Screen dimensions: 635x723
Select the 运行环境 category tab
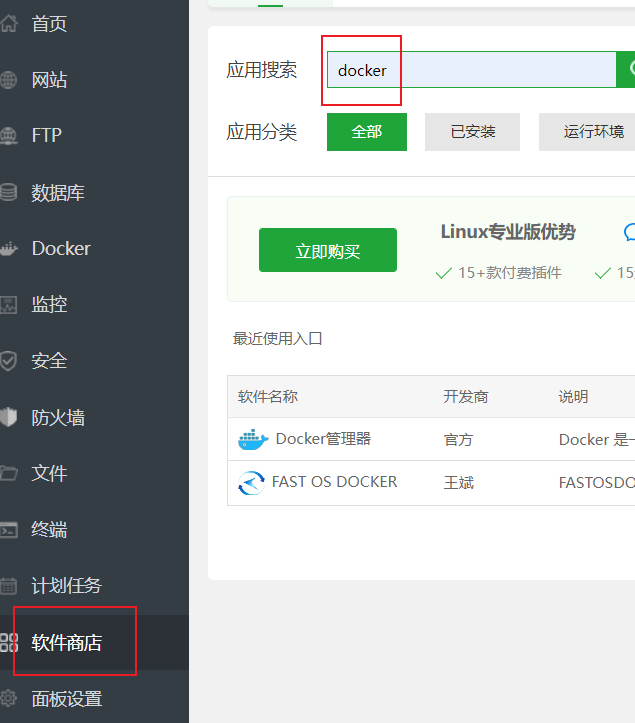click(x=587, y=132)
